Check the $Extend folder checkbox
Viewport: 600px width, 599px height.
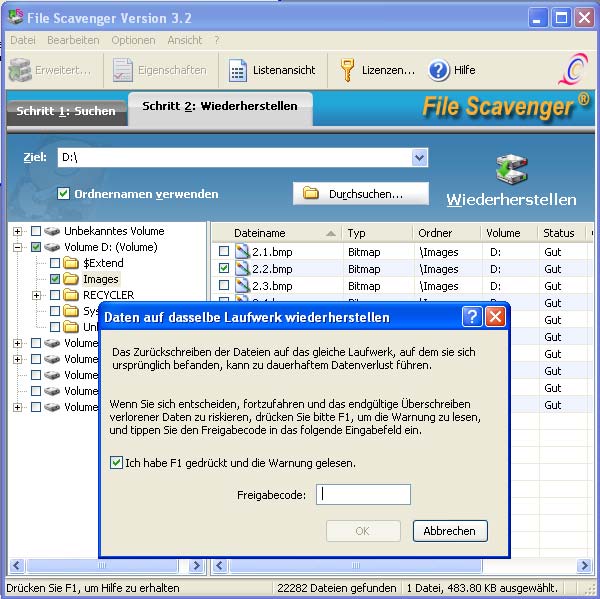click(55, 263)
